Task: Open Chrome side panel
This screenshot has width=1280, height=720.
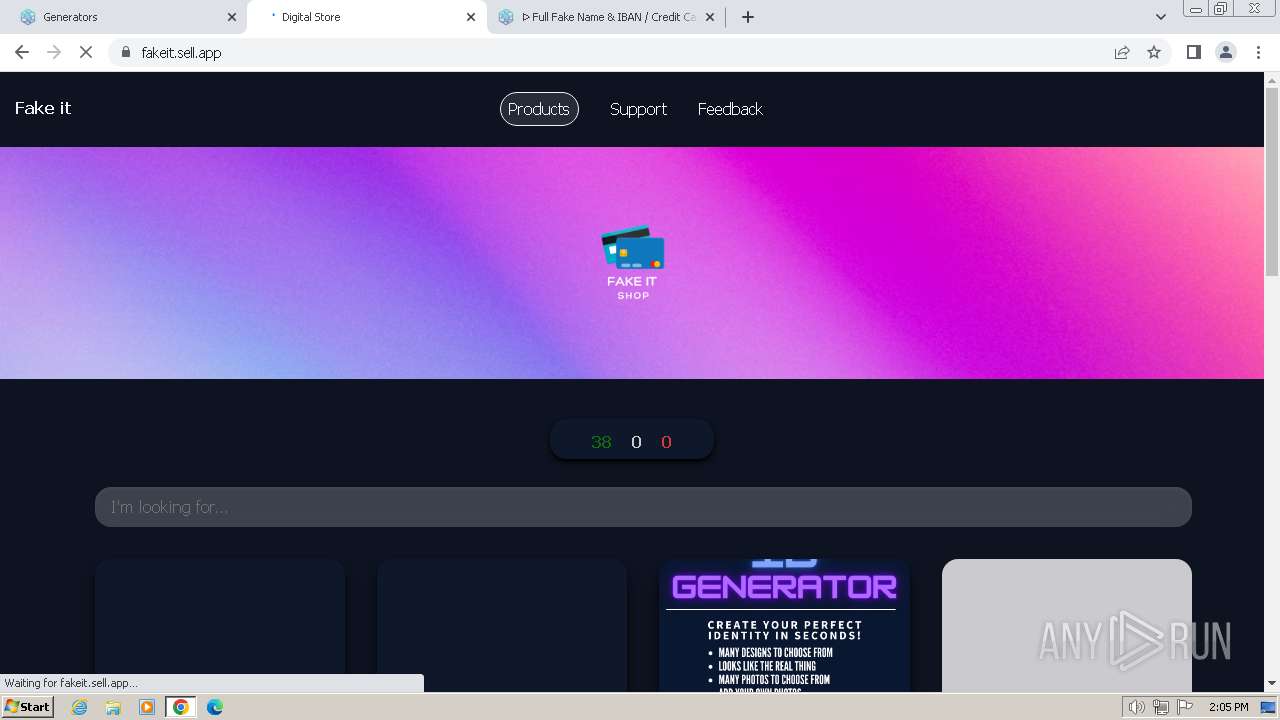Action: [1193, 52]
